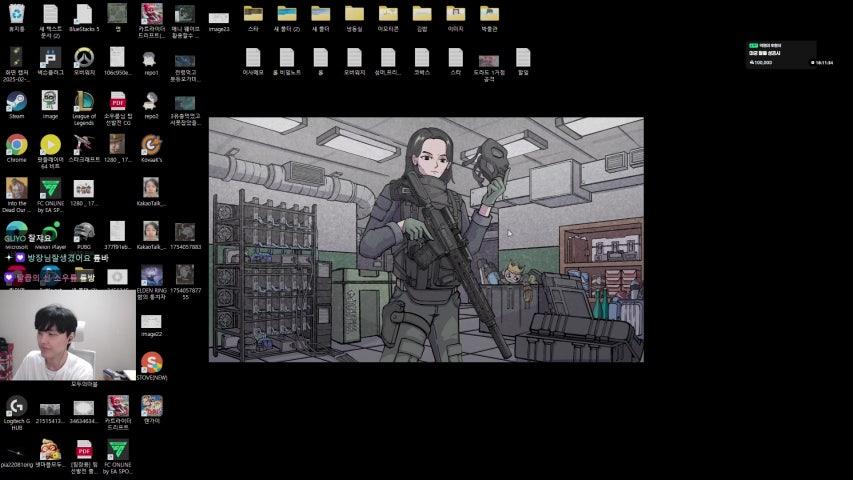
Task: Open the KovaaK's aim trainer shortcut
Action: (151, 149)
